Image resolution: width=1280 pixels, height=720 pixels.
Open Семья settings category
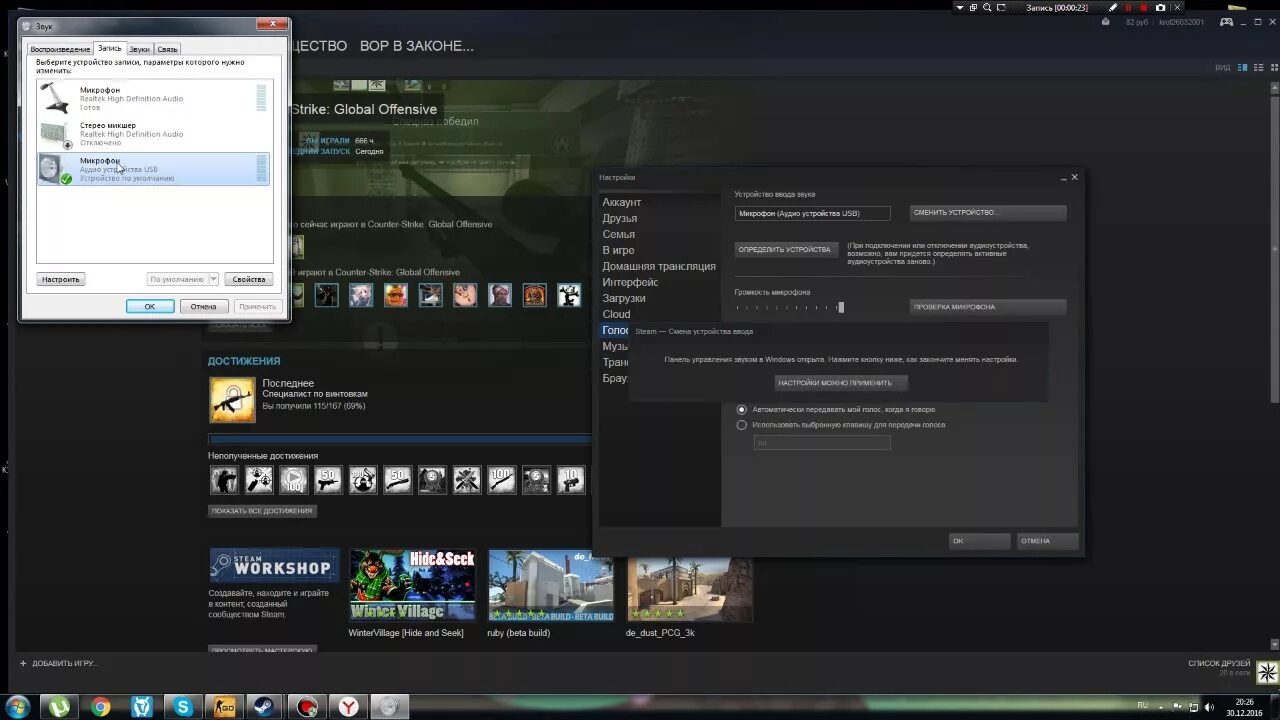[619, 234]
